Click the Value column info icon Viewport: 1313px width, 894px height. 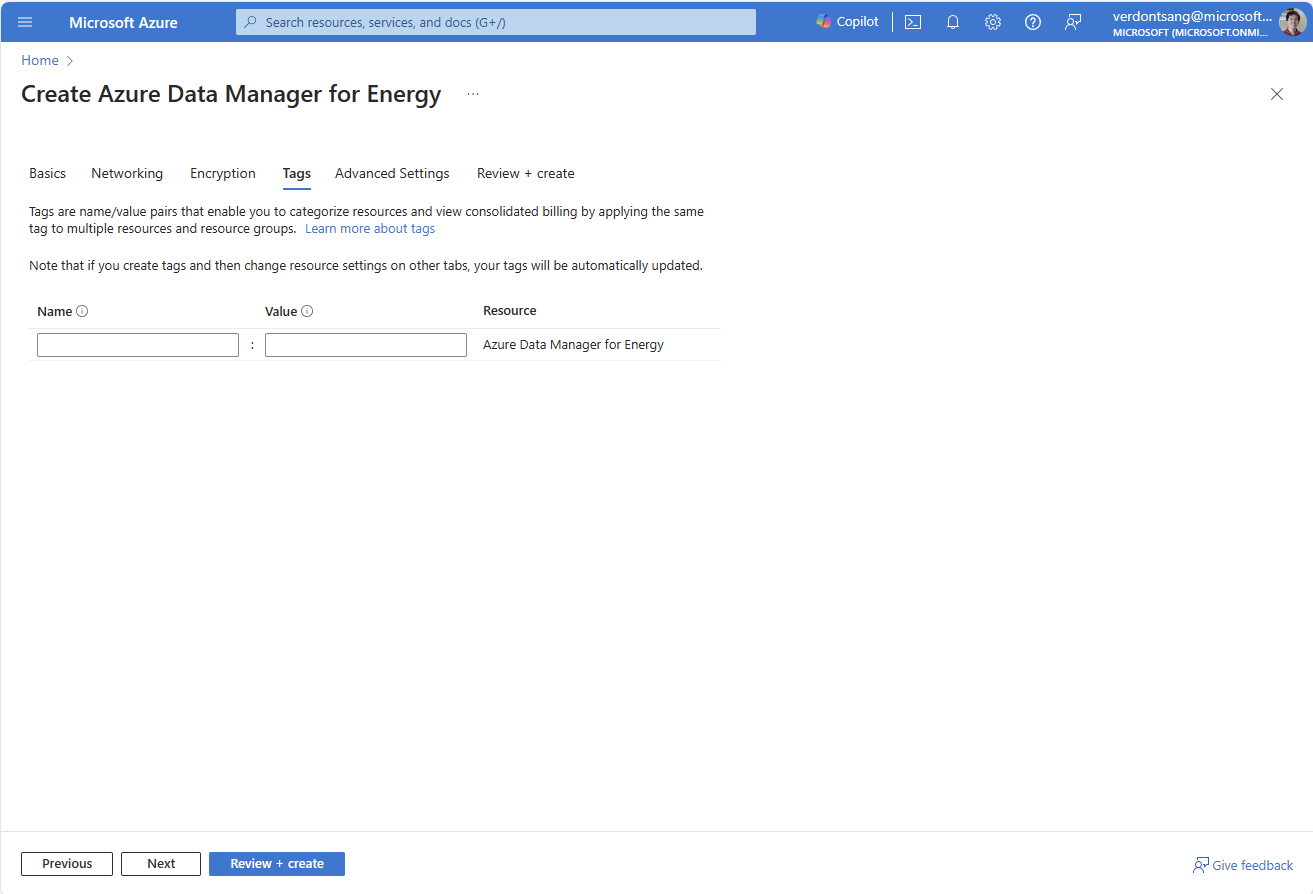pos(307,311)
